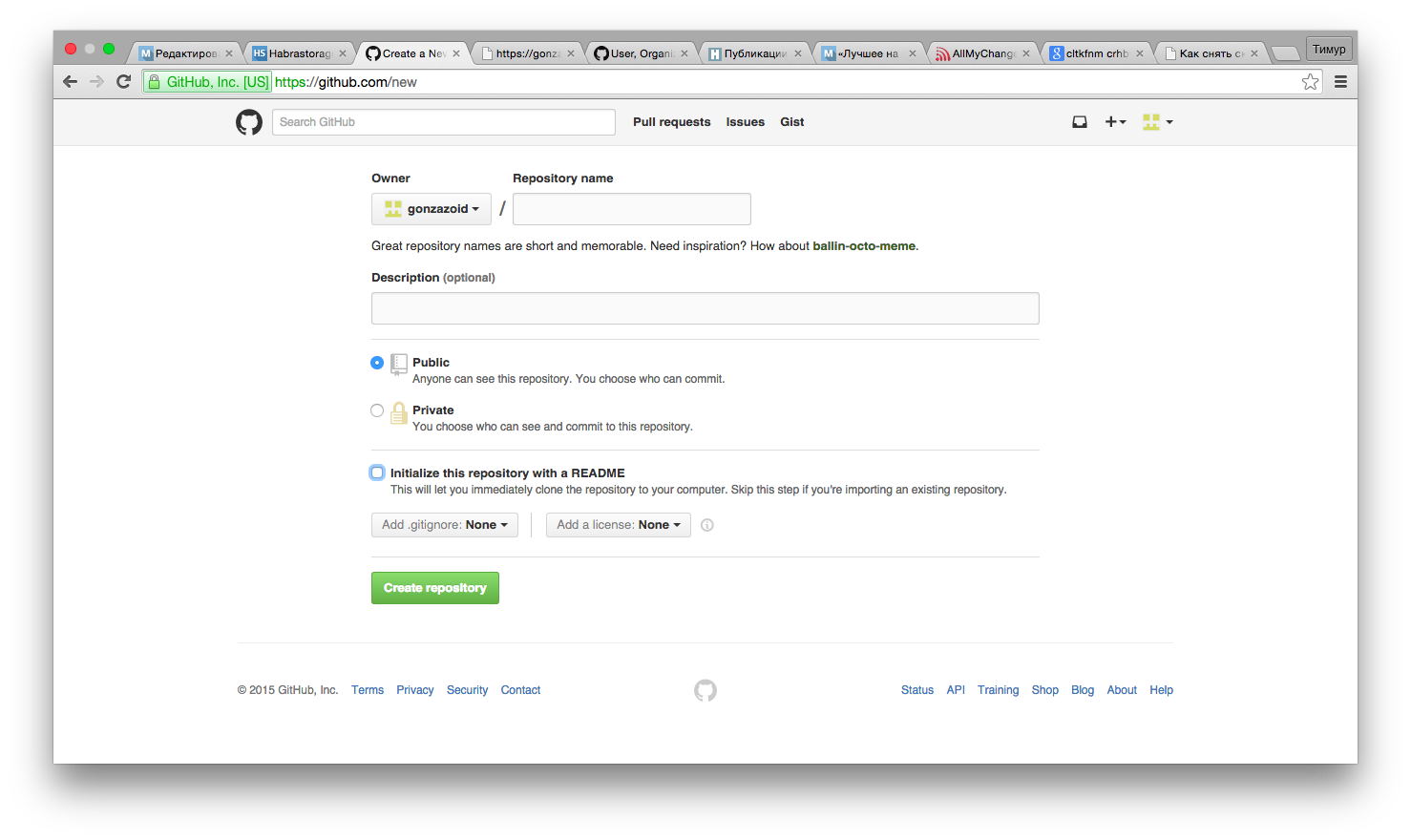Viewport: 1411px width, 840px height.
Task: Expand the Add a license dropdown
Action: click(619, 525)
